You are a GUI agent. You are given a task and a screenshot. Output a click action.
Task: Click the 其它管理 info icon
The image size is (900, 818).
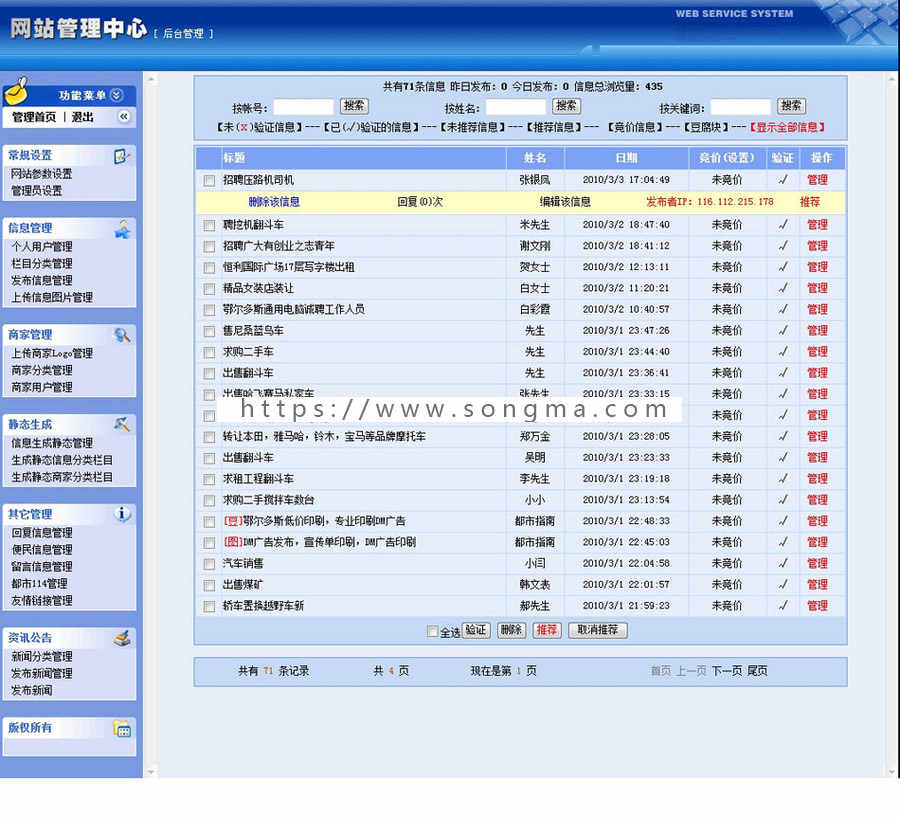pyautogui.click(x=122, y=514)
